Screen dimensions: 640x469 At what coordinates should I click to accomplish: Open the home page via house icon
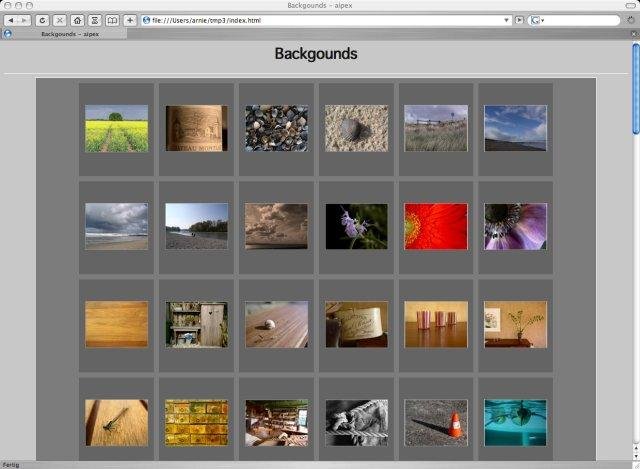click(x=78, y=20)
